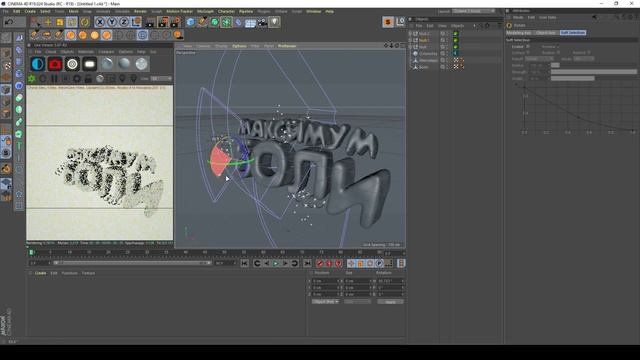The width and height of the screenshot is (640, 360).
Task: Click the Strength slider bar
Action: click(x=593, y=72)
